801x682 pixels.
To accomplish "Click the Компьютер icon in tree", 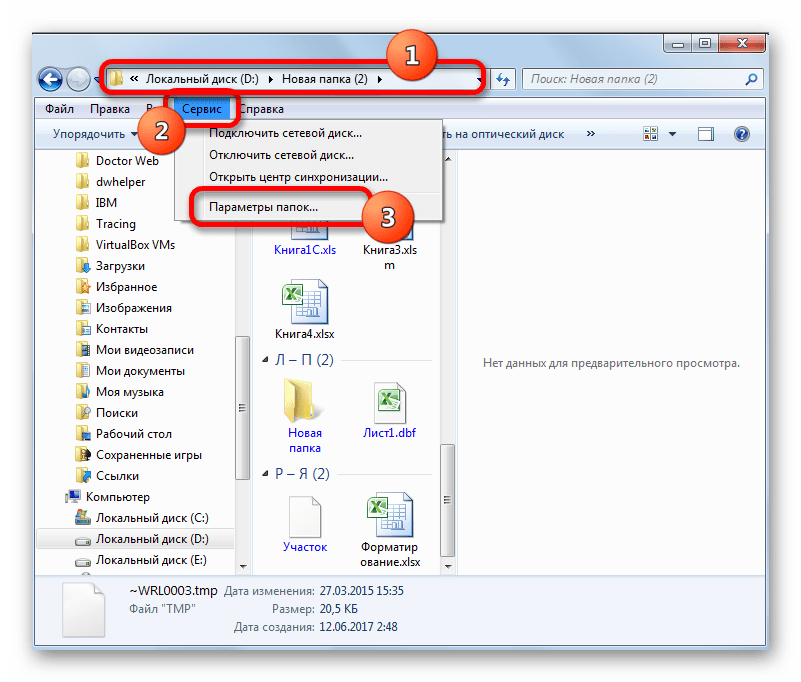I will point(73,497).
